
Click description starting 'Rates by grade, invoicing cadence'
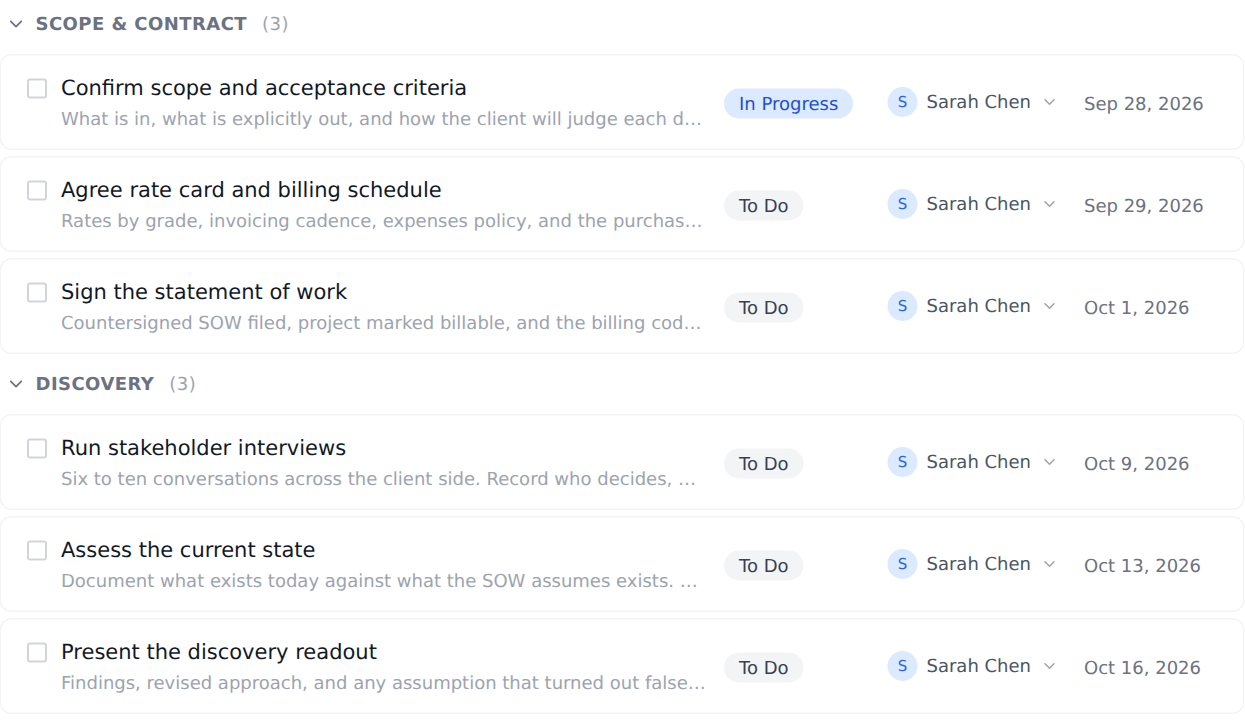381,221
